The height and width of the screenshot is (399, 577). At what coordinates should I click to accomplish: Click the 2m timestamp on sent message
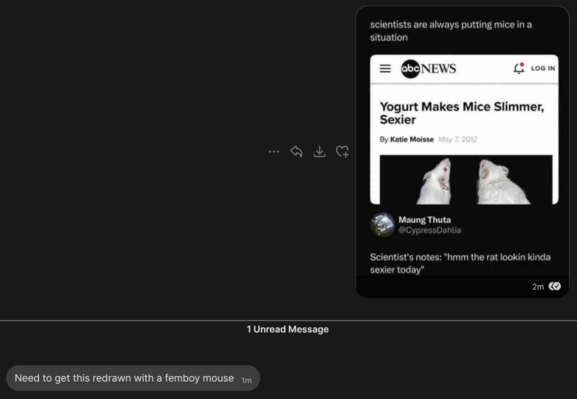[x=538, y=287]
